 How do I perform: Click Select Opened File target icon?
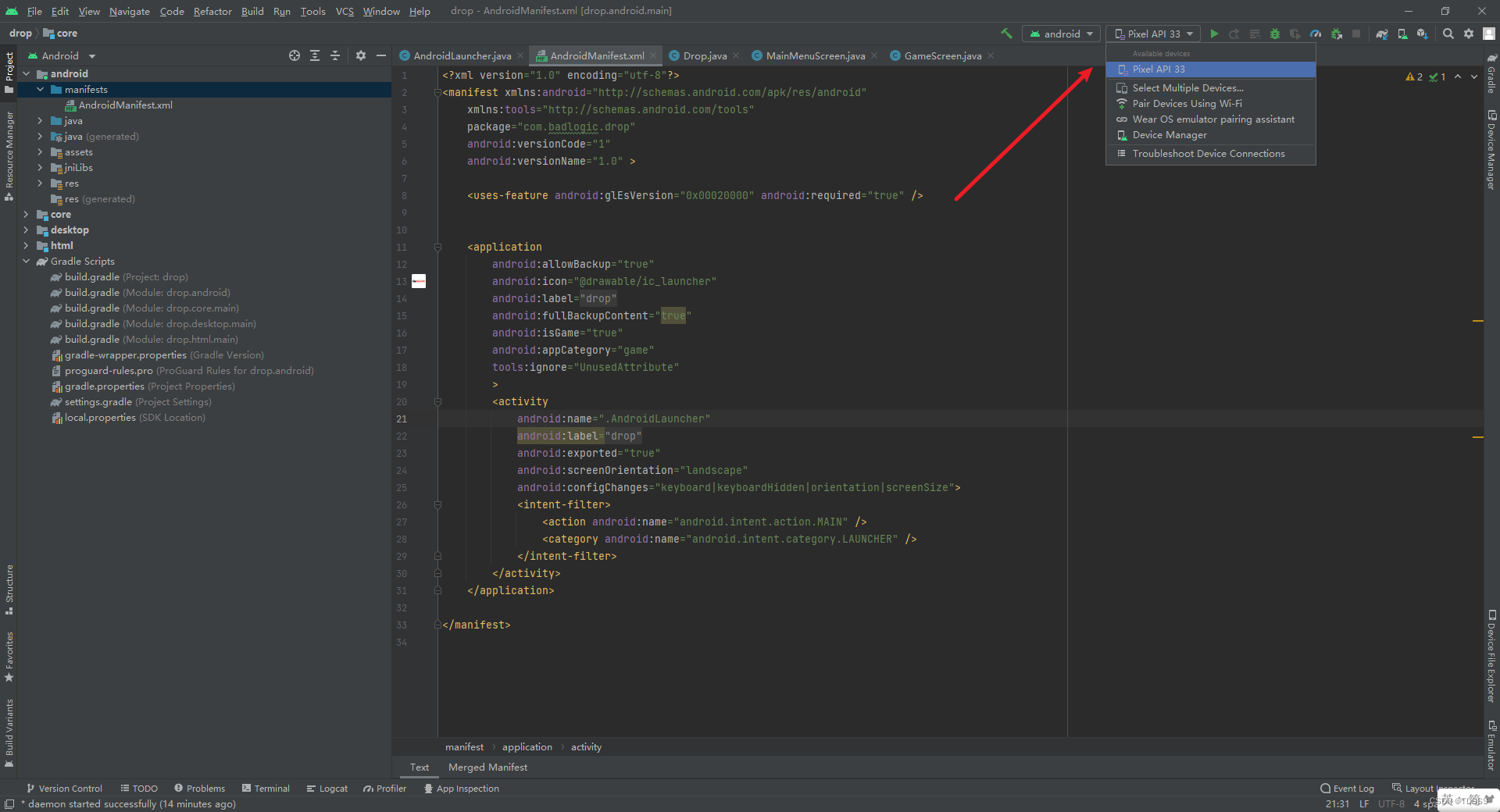pos(295,55)
